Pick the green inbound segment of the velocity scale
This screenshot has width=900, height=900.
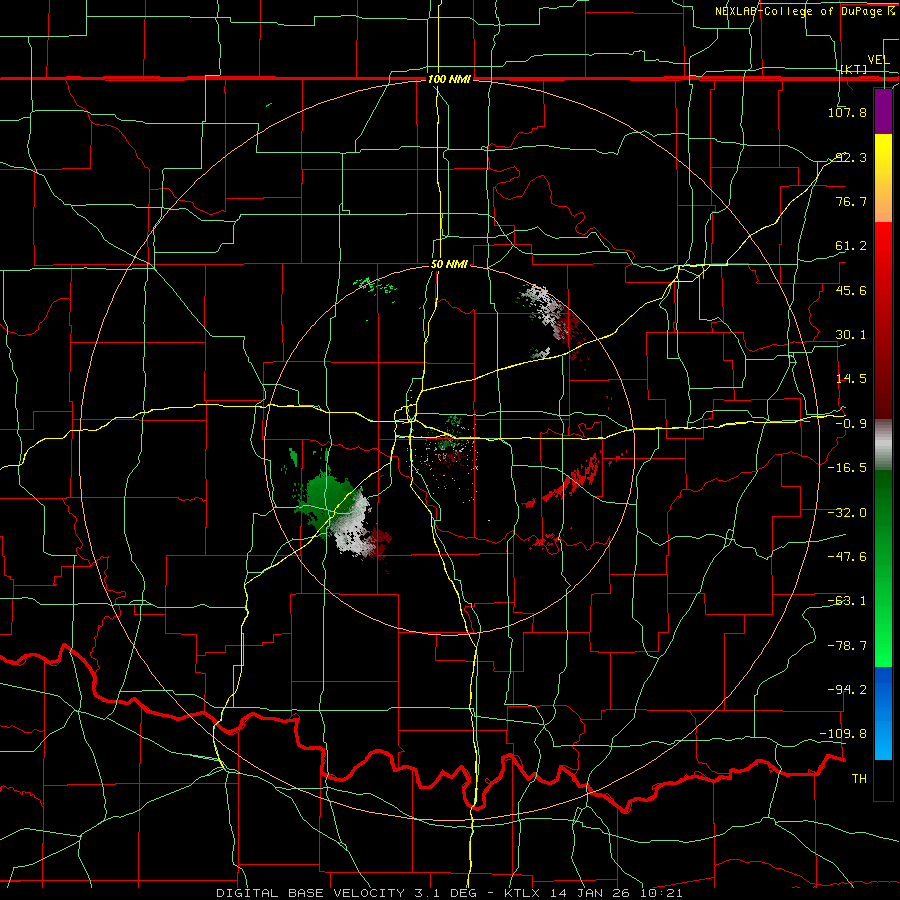click(x=883, y=568)
